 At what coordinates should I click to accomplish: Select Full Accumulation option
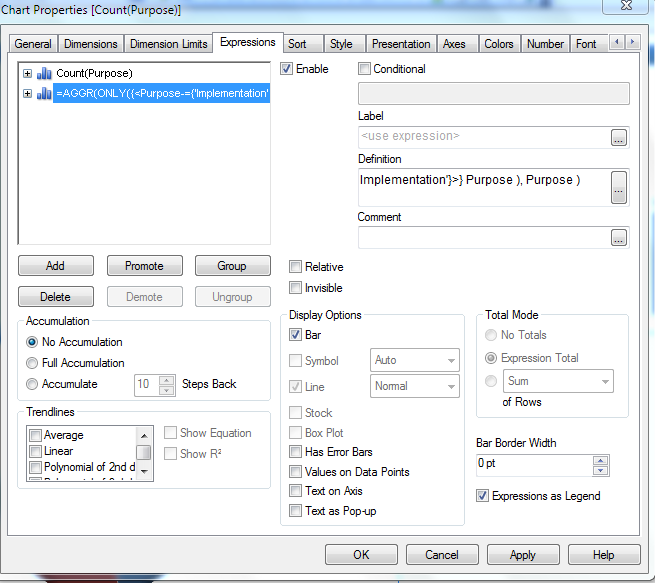(32, 363)
